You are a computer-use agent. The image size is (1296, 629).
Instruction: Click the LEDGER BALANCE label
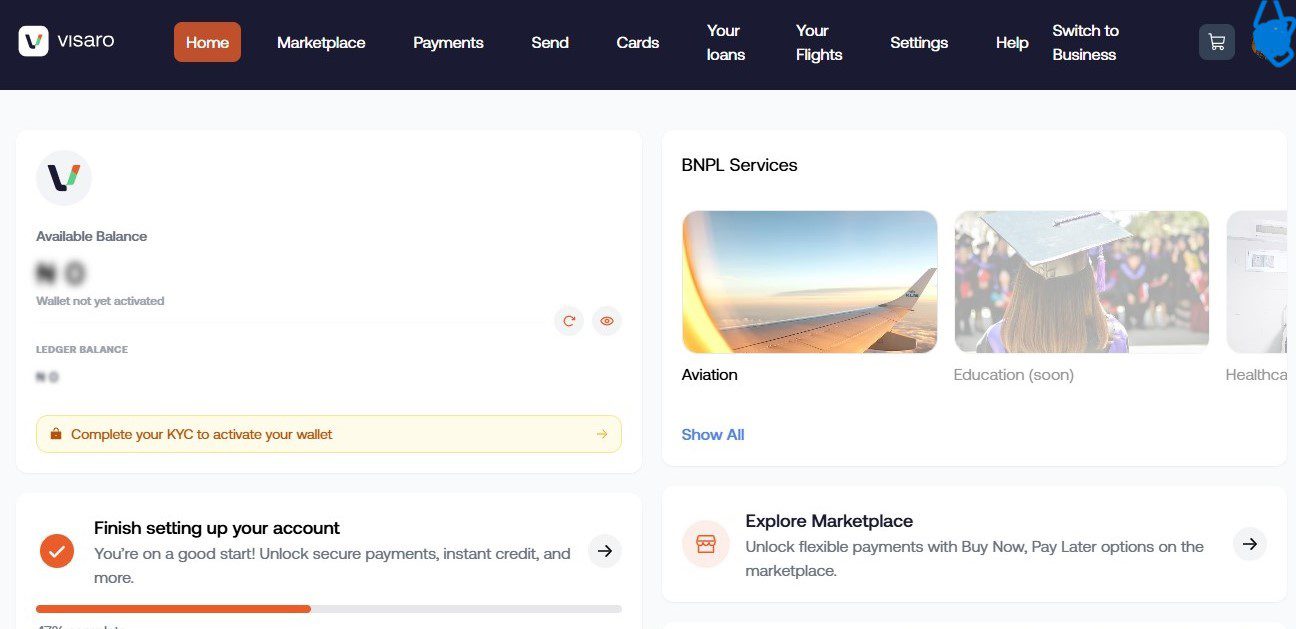click(82, 350)
